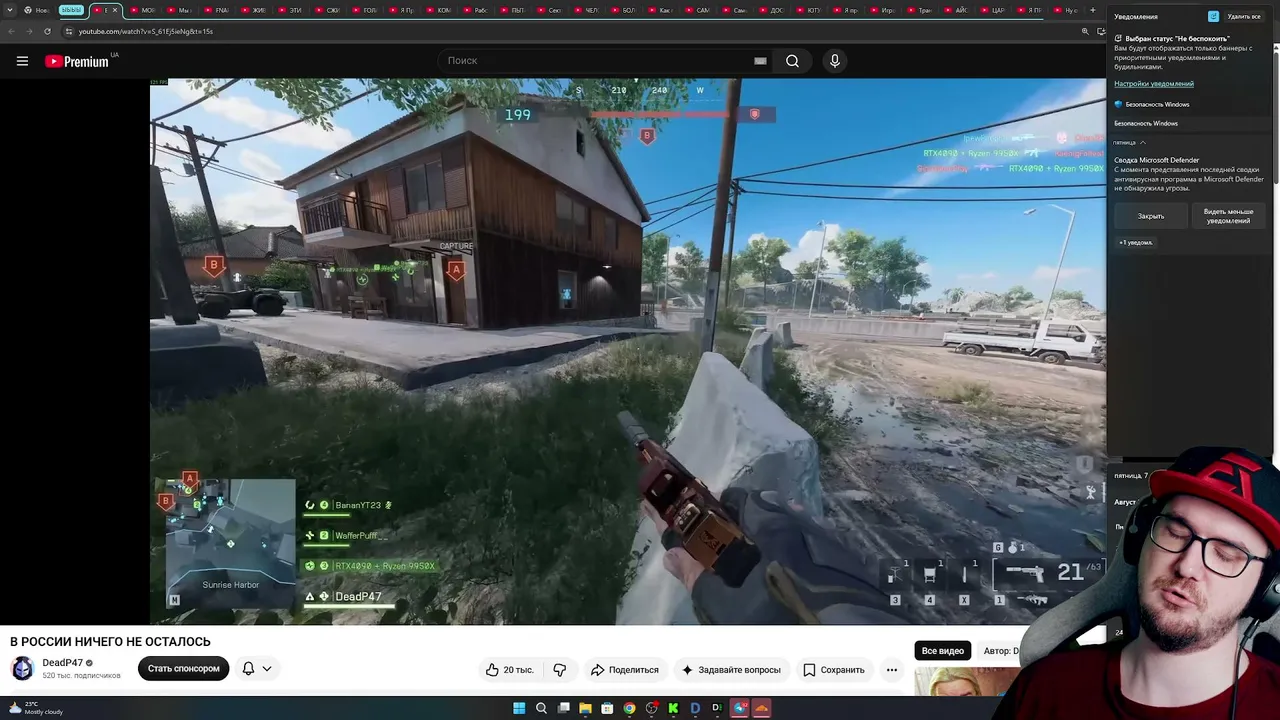Click the Видеть меньше уведомлений button
1280x720 pixels.
click(1228, 216)
